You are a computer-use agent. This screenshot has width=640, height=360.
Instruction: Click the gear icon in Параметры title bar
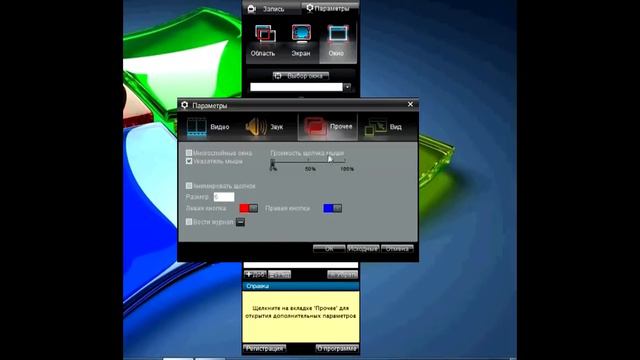tap(184, 105)
